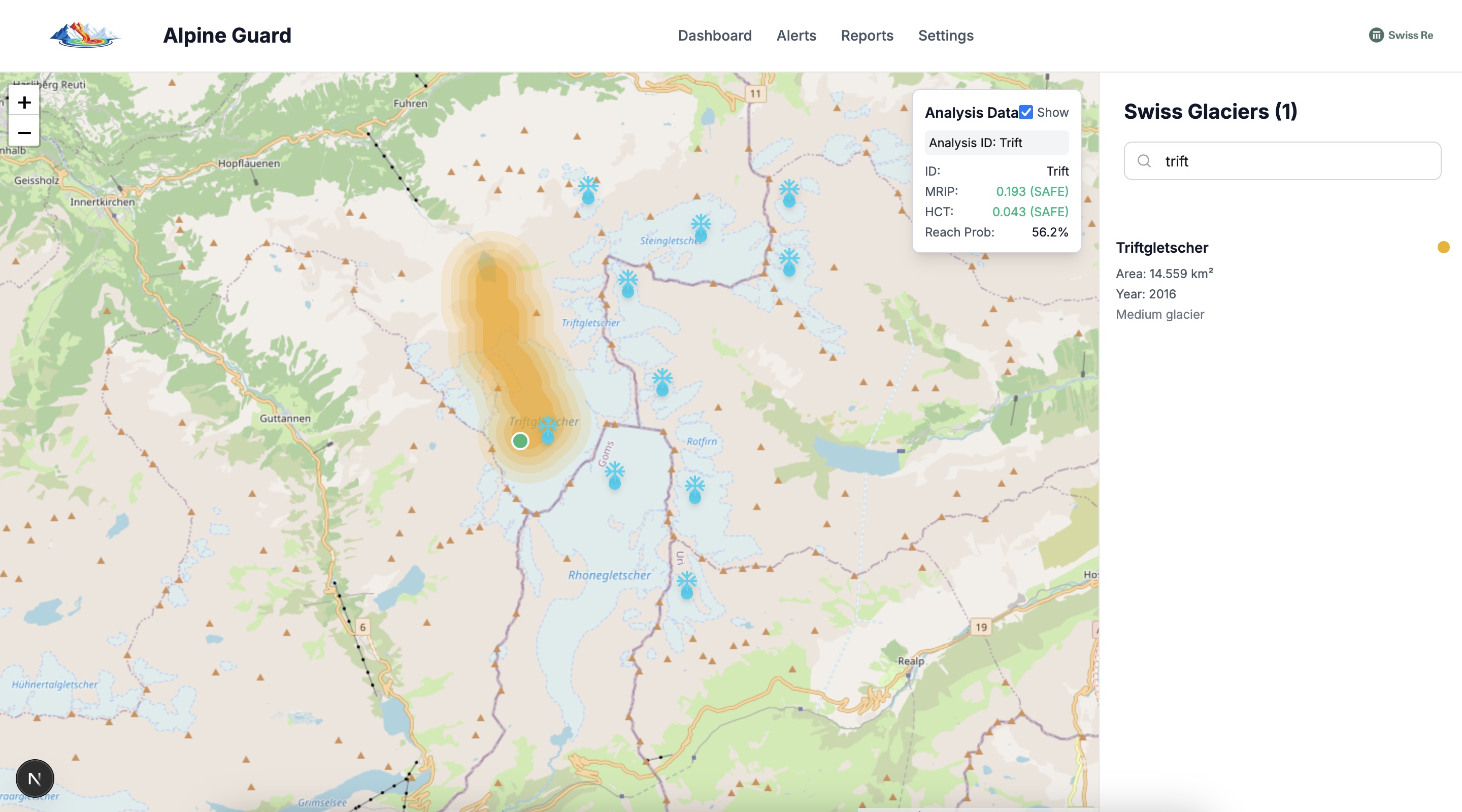
Task: Select snowflake marker beside Rotfirn label
Action: coord(694,489)
